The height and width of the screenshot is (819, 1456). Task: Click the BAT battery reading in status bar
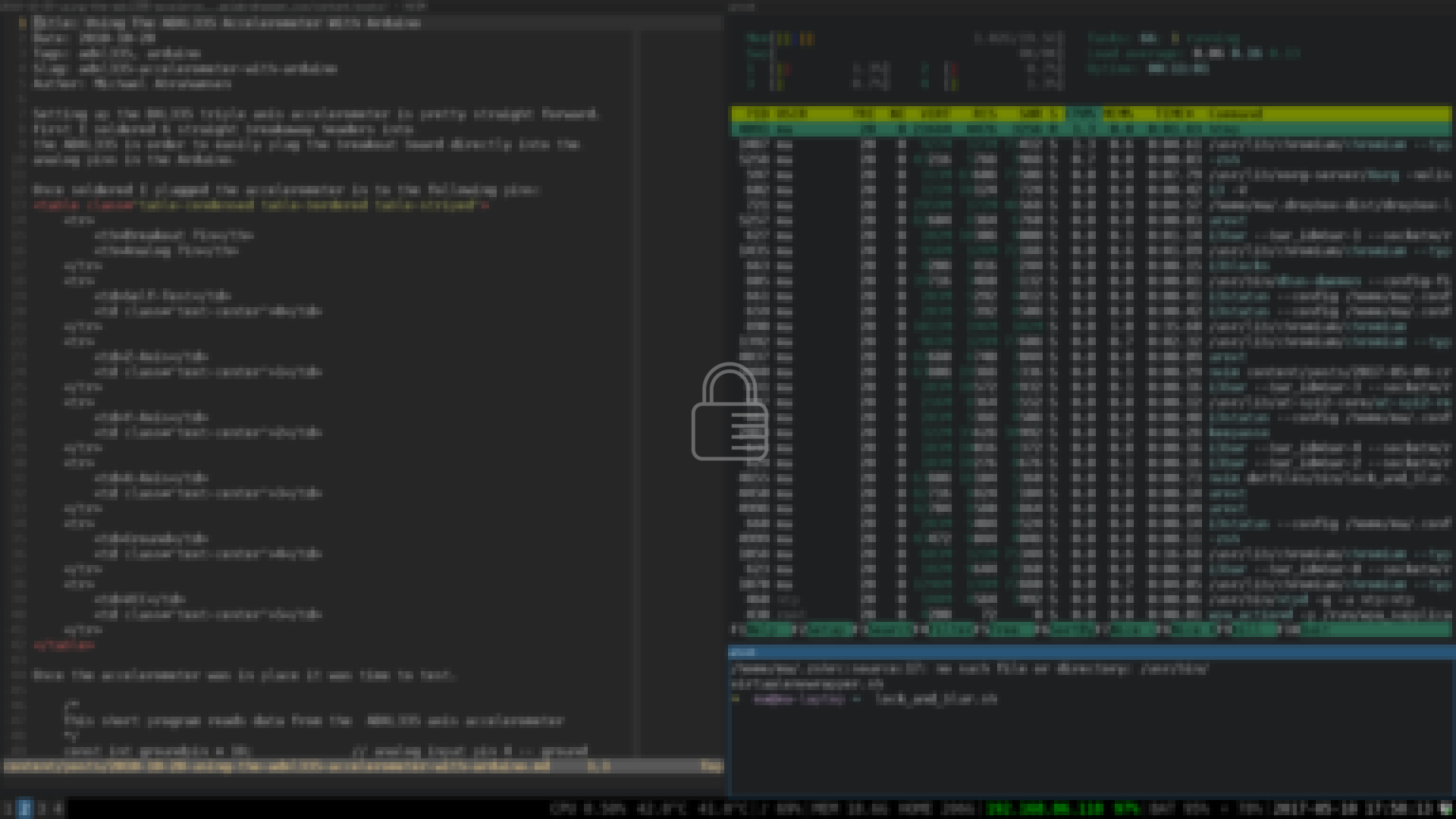point(1180,809)
